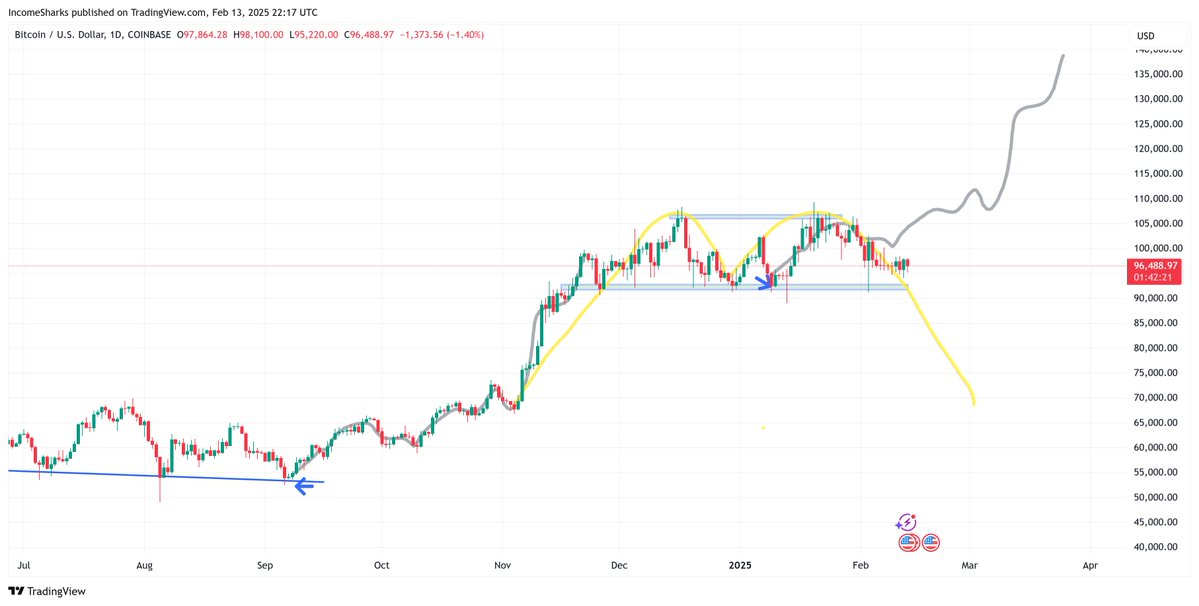Open the USD currency selector
Image resolution: width=1199 pixels, height=606 pixels.
click(1146, 36)
